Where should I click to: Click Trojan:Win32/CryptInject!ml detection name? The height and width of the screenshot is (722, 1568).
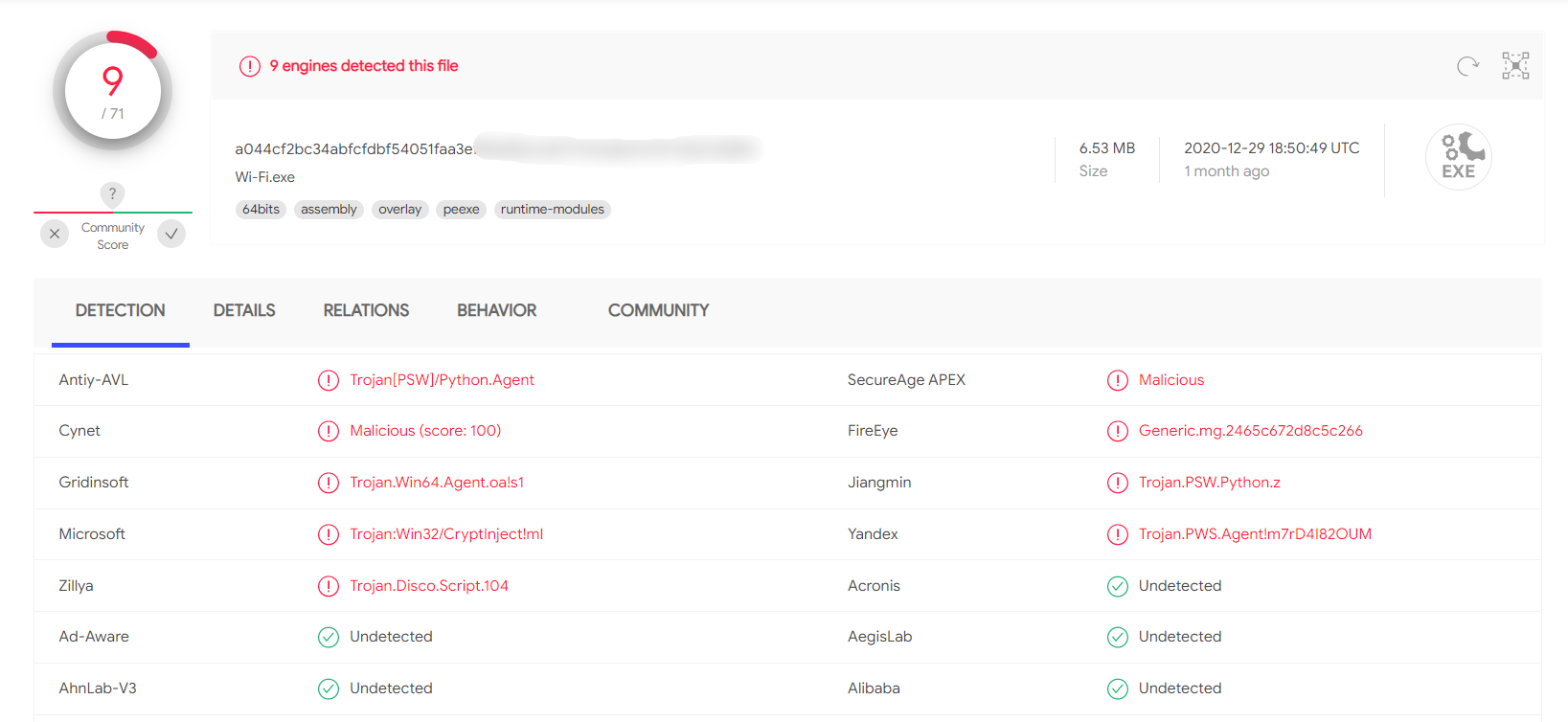coord(446,534)
